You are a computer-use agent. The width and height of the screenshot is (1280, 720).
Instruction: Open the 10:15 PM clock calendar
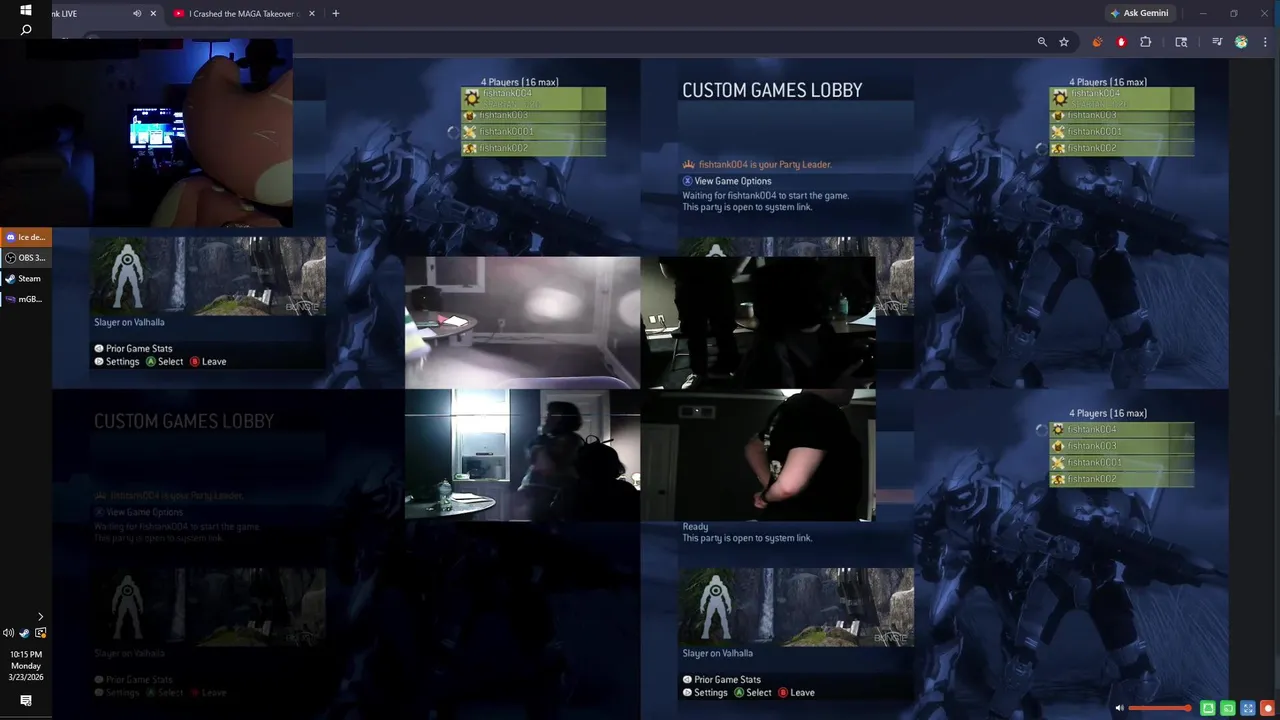[26, 665]
